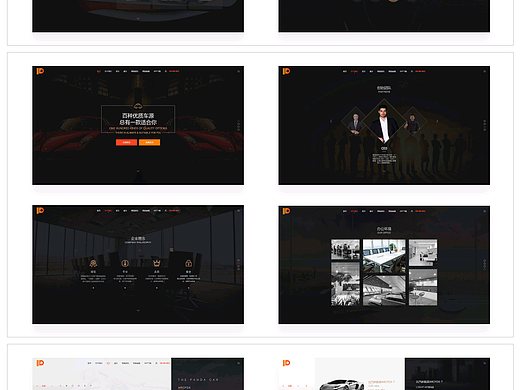The image size is (520, 390).
Task: Click the silver sports car image
Action: click(x=342, y=385)
